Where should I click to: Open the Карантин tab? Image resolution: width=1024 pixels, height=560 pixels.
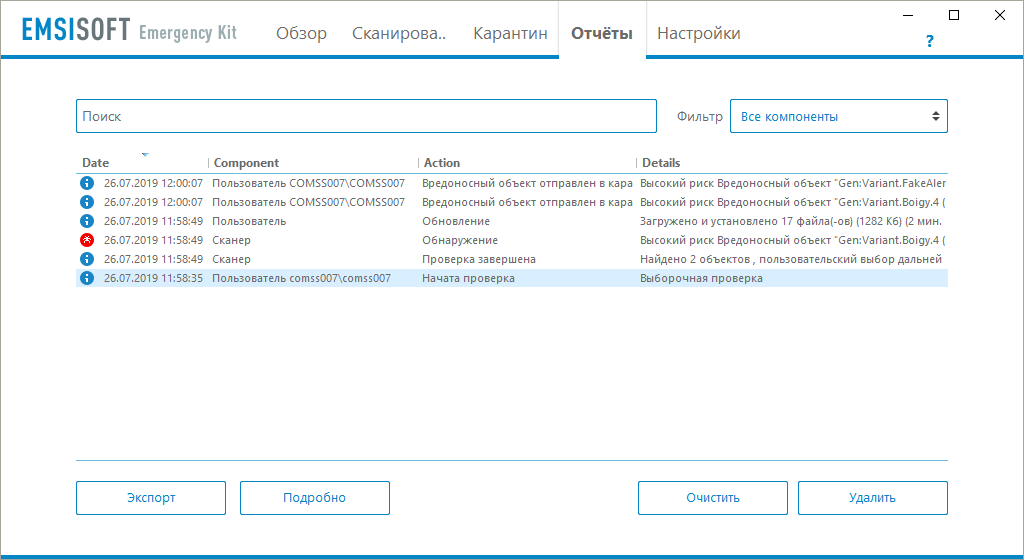point(510,33)
